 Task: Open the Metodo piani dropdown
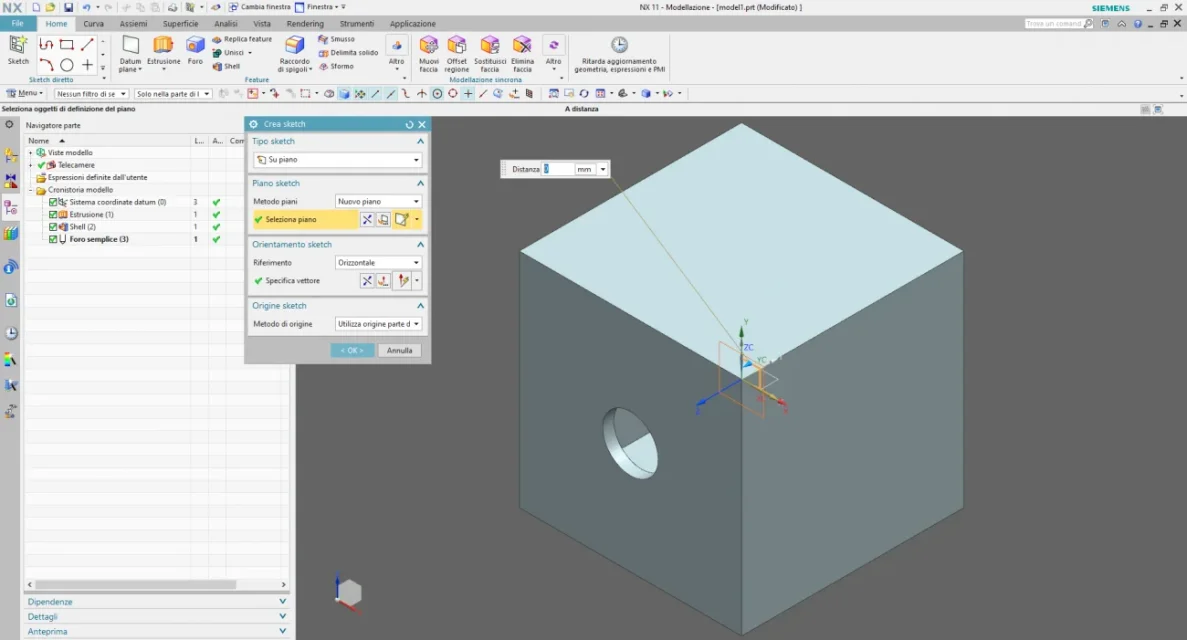[378, 202]
